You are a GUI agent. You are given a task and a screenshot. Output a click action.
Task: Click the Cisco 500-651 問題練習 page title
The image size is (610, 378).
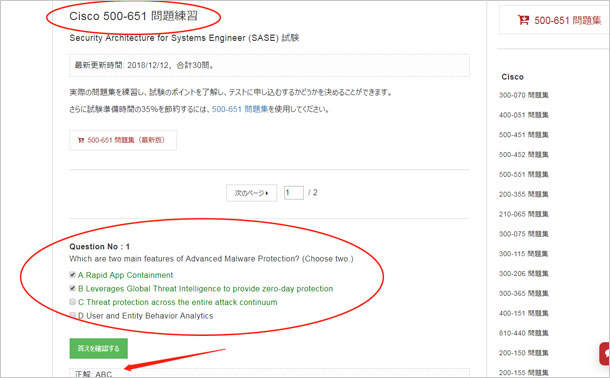pos(133,16)
